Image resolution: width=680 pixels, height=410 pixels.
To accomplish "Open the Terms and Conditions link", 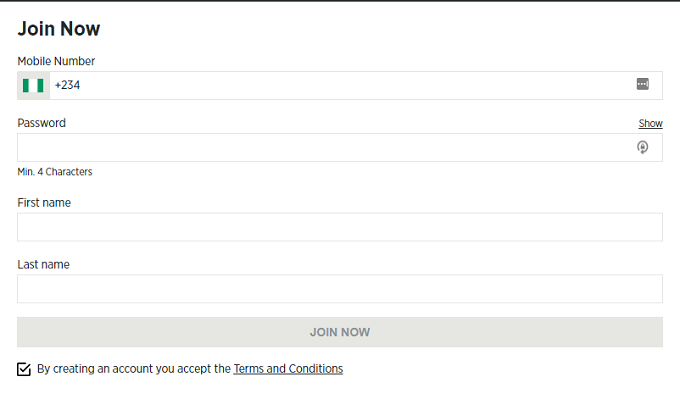I will pyautogui.click(x=288, y=369).
